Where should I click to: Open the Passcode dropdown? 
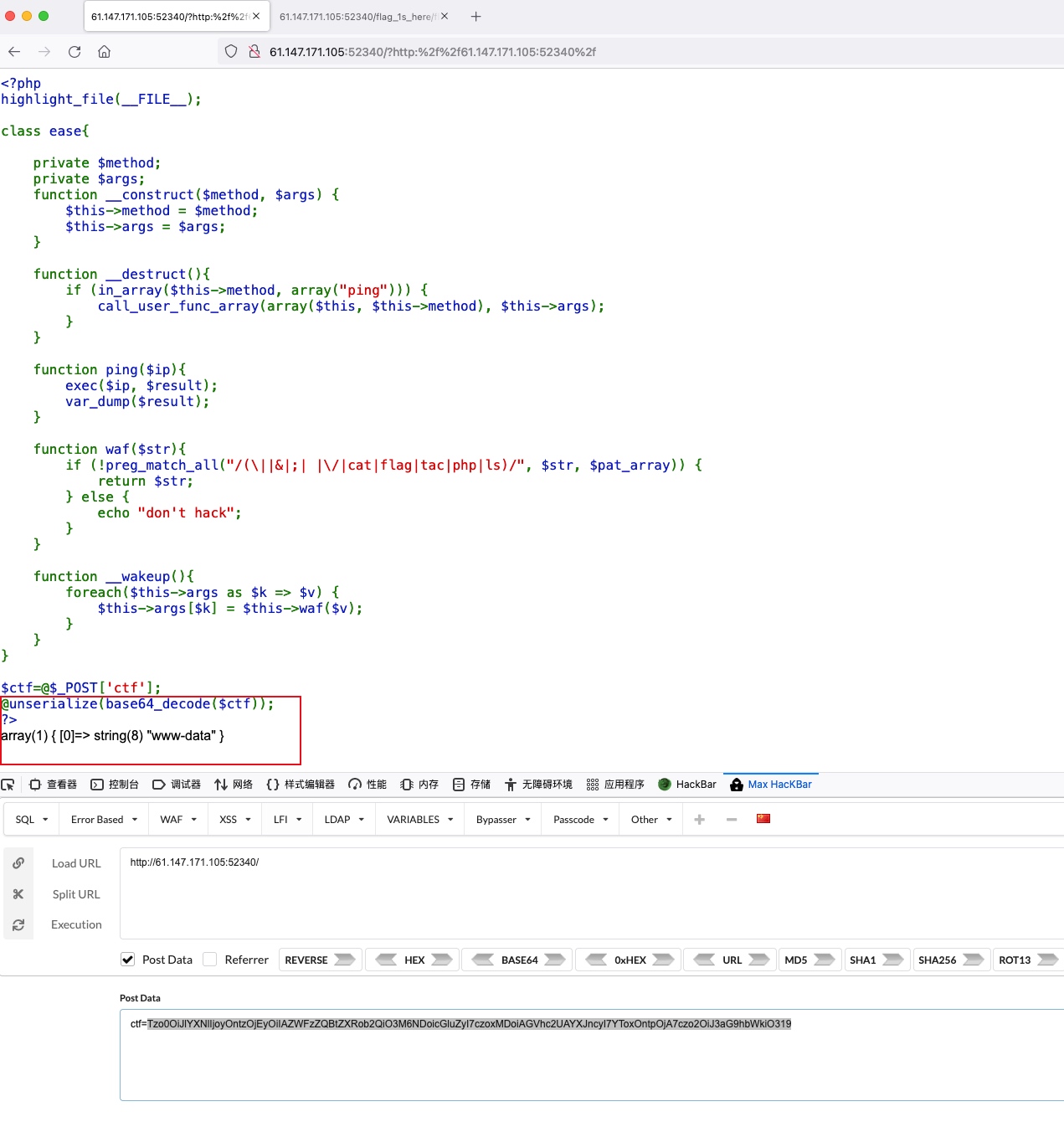coord(581,819)
